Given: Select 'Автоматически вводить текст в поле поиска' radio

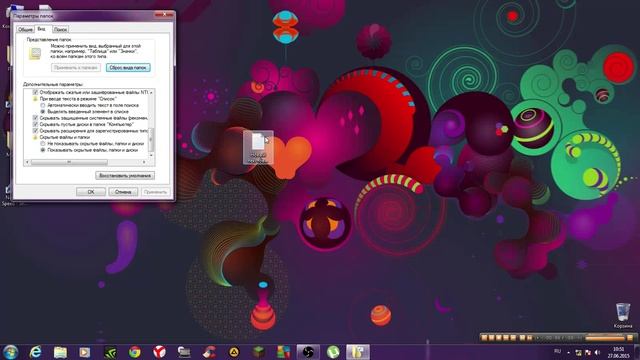Looking at the screenshot, I should click(43, 105).
